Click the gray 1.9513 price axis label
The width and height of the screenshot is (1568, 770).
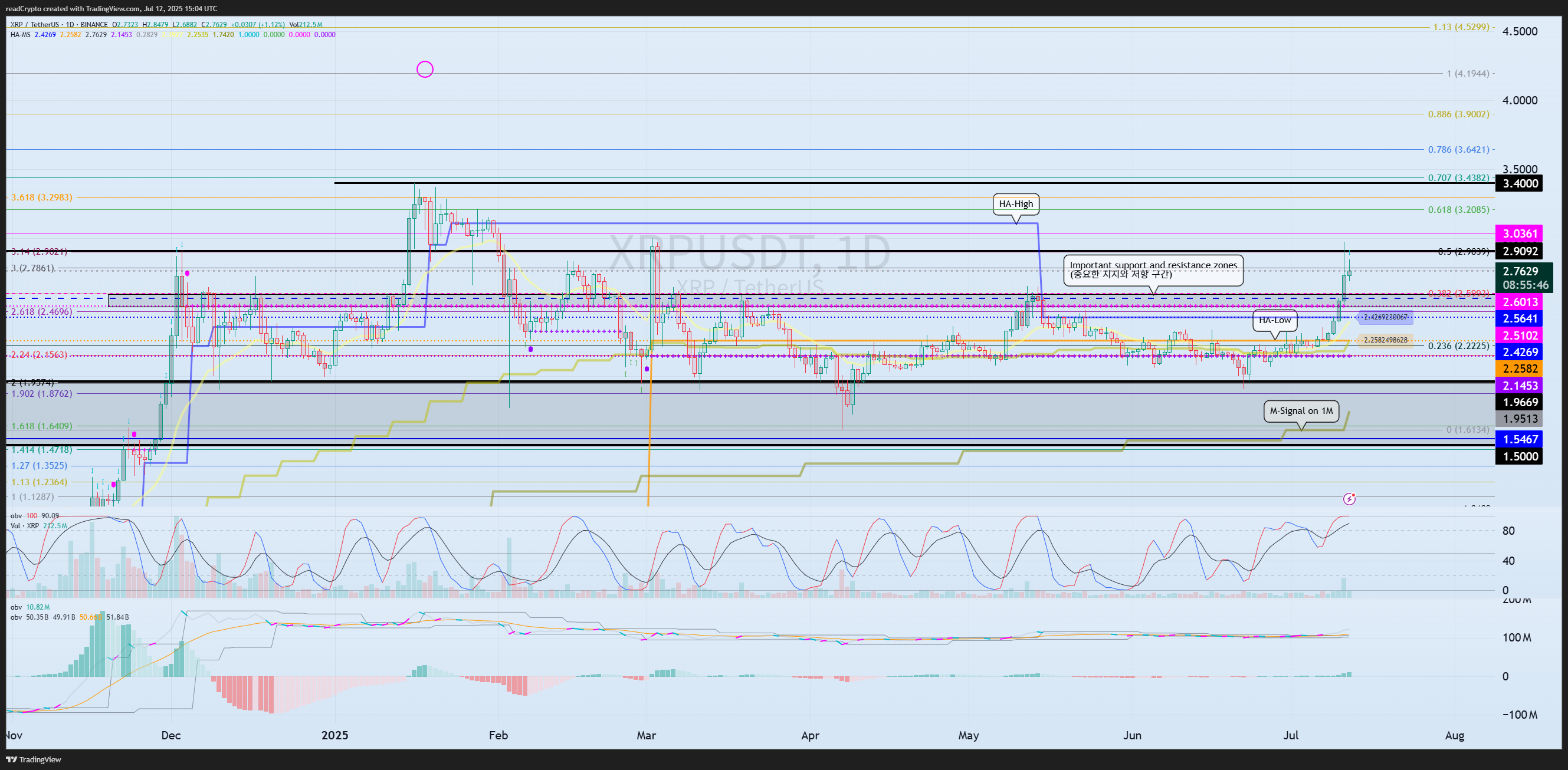coord(1519,419)
